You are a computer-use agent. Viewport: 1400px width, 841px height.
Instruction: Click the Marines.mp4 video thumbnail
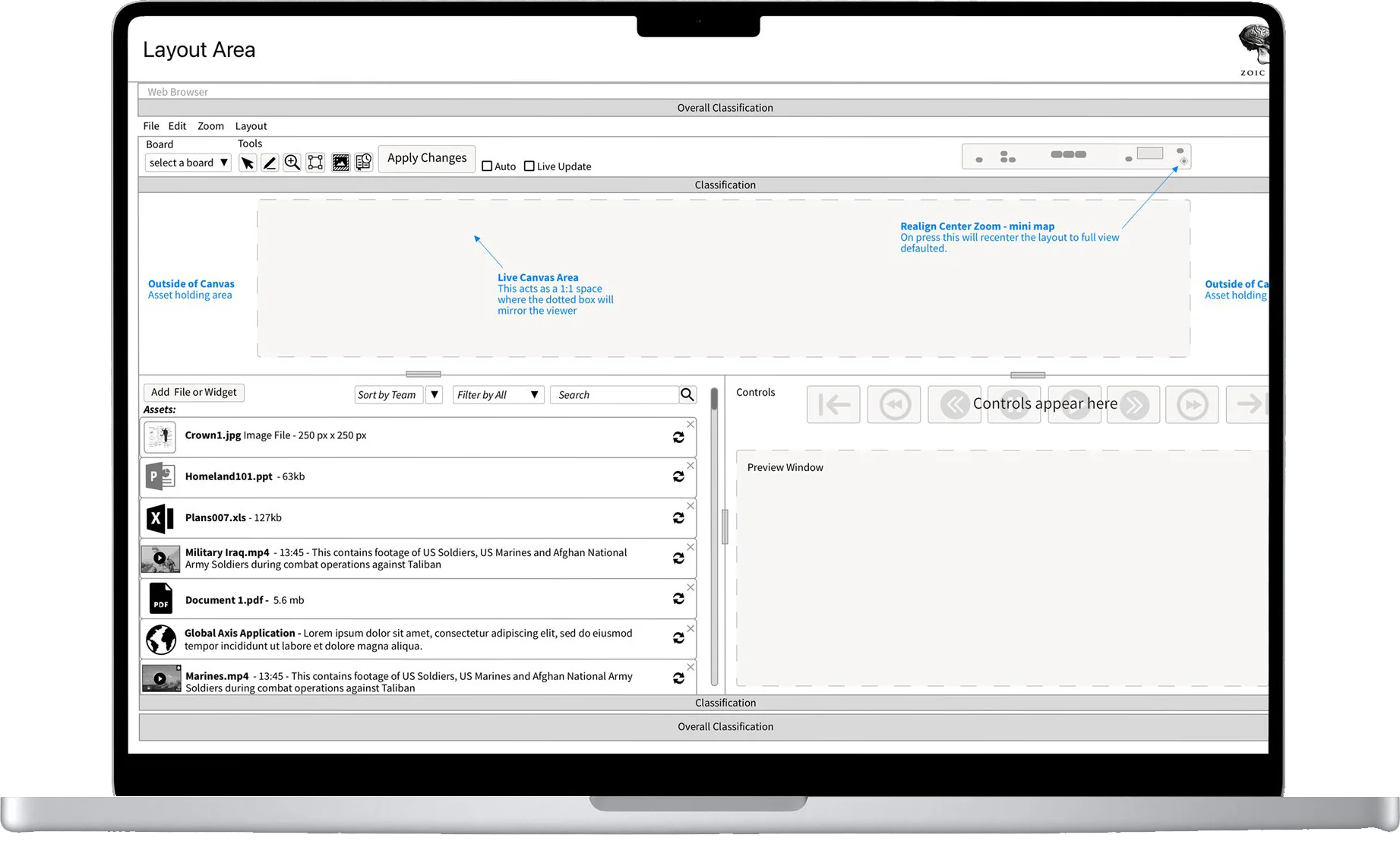click(x=161, y=678)
